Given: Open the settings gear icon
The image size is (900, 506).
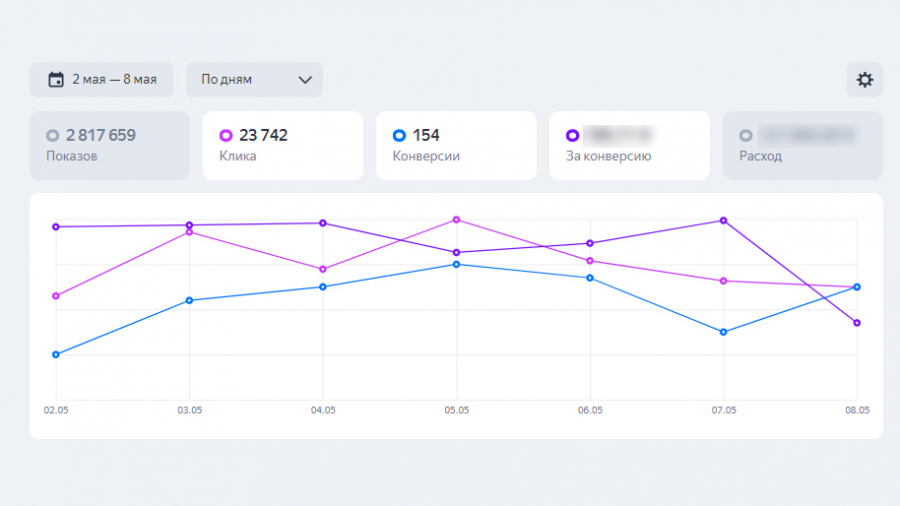Looking at the screenshot, I should tap(864, 80).
